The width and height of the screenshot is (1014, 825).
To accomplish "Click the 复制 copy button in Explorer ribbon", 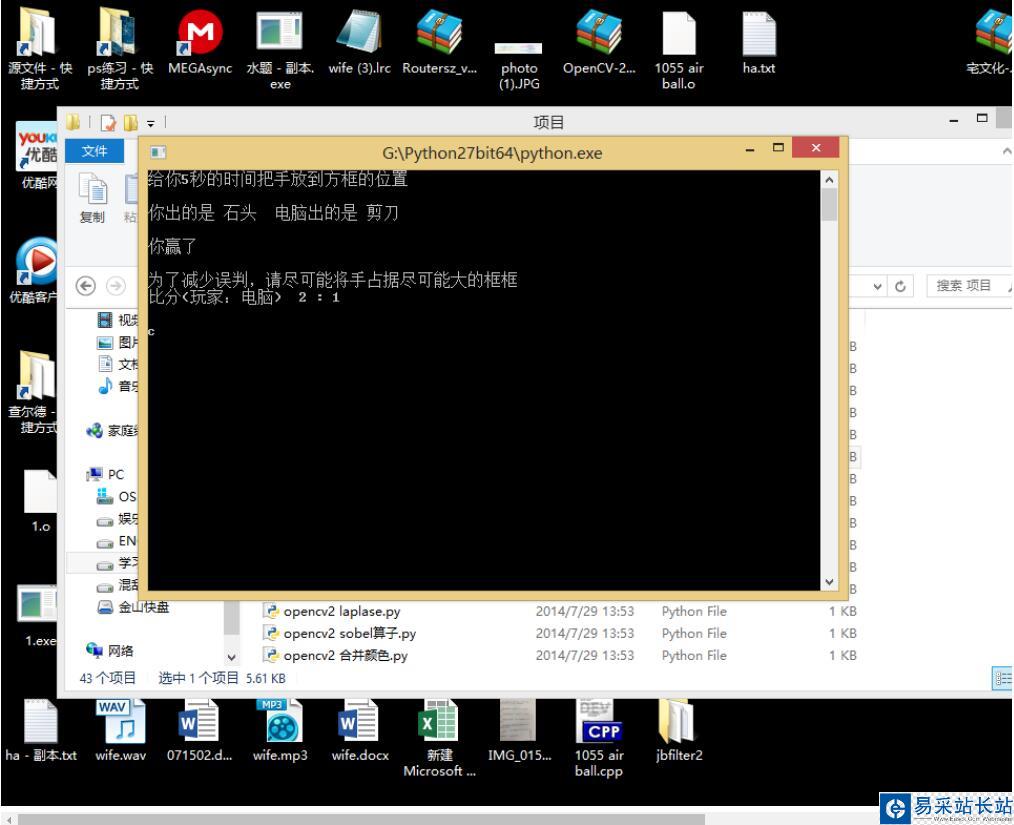I will coord(92,198).
